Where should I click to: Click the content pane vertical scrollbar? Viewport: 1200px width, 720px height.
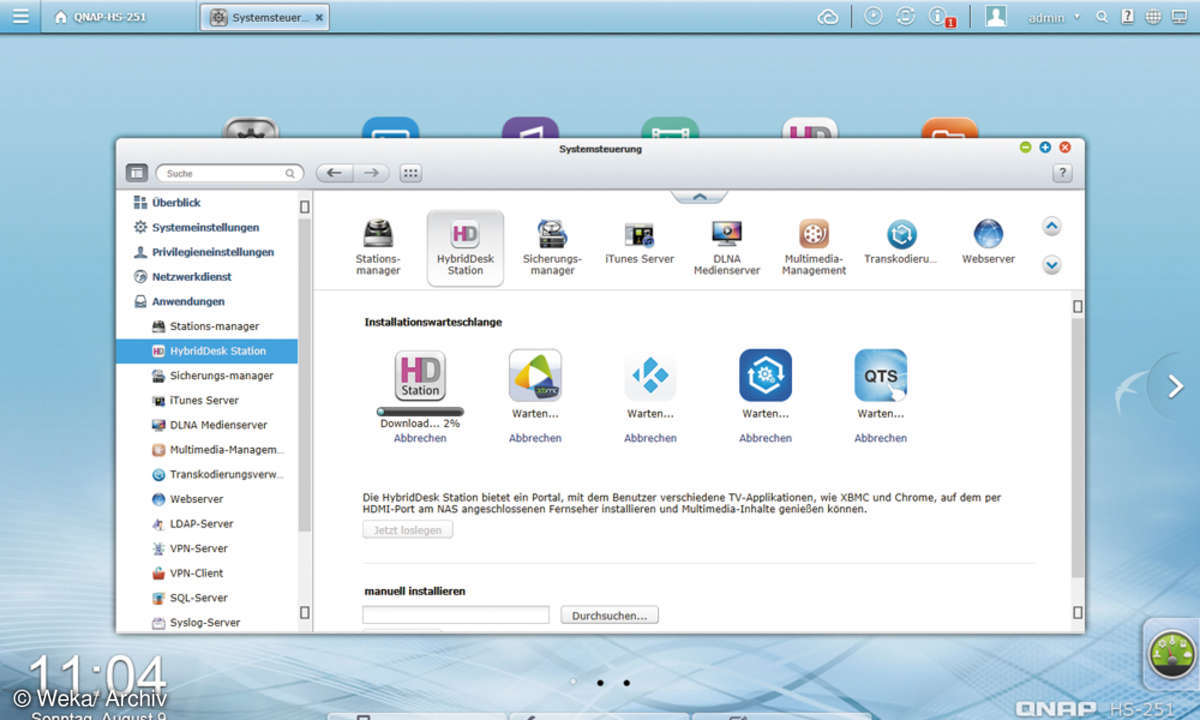(1077, 447)
